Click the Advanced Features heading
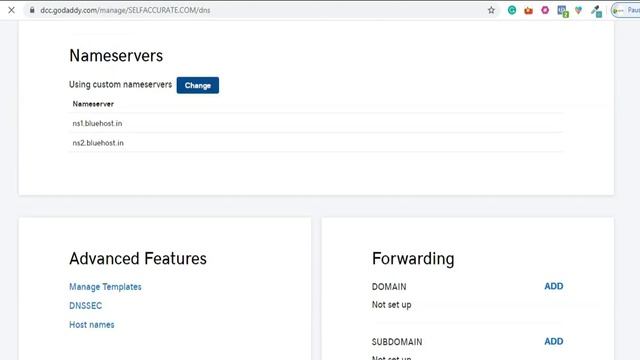This screenshot has height=360, width=640. [138, 258]
